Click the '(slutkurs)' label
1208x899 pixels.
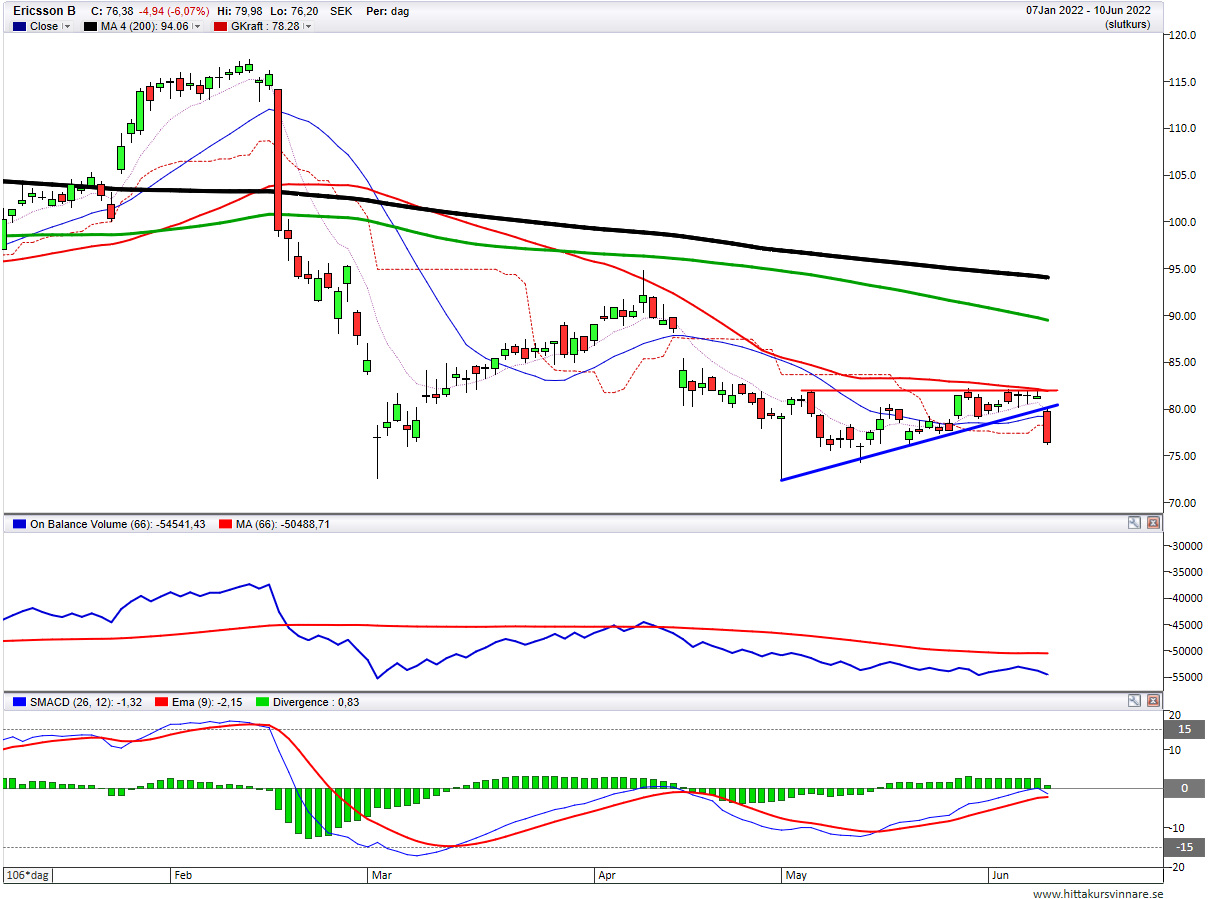tap(1128, 25)
